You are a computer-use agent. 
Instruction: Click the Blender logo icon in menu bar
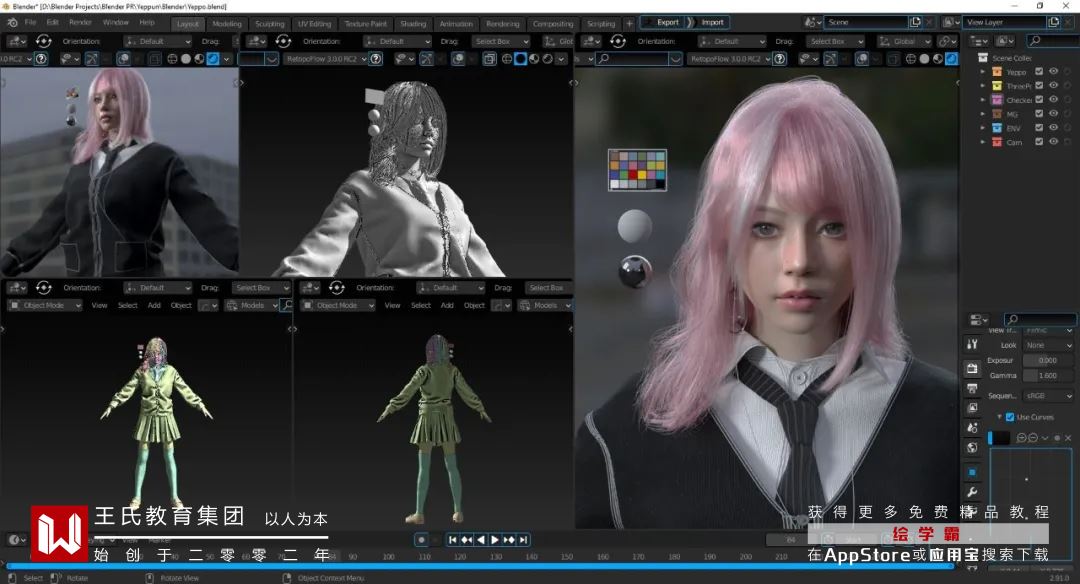12,23
